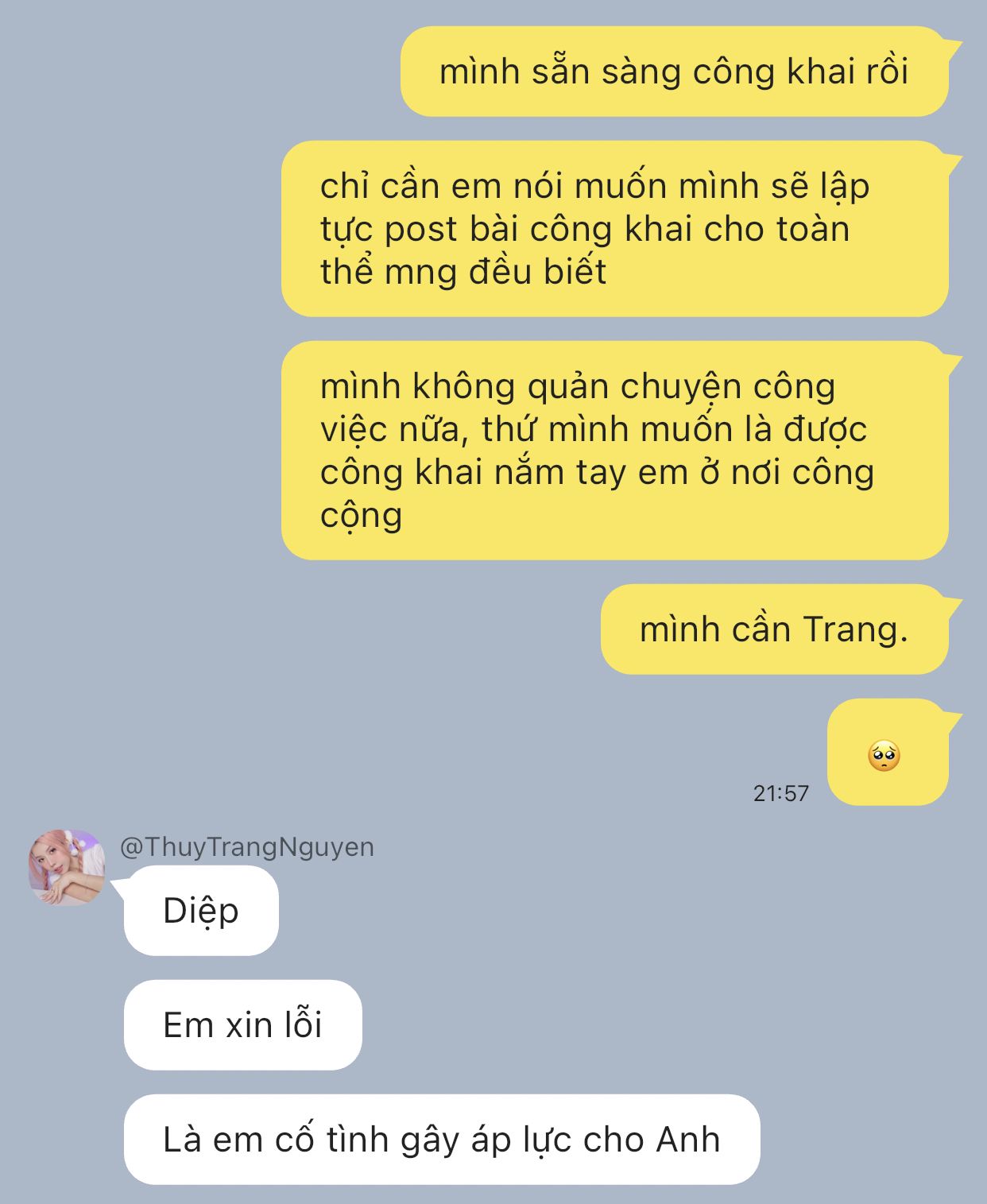987x1204 pixels.
Task: Click the word 'cộng' on the bubble's last line
Action: coord(361,516)
